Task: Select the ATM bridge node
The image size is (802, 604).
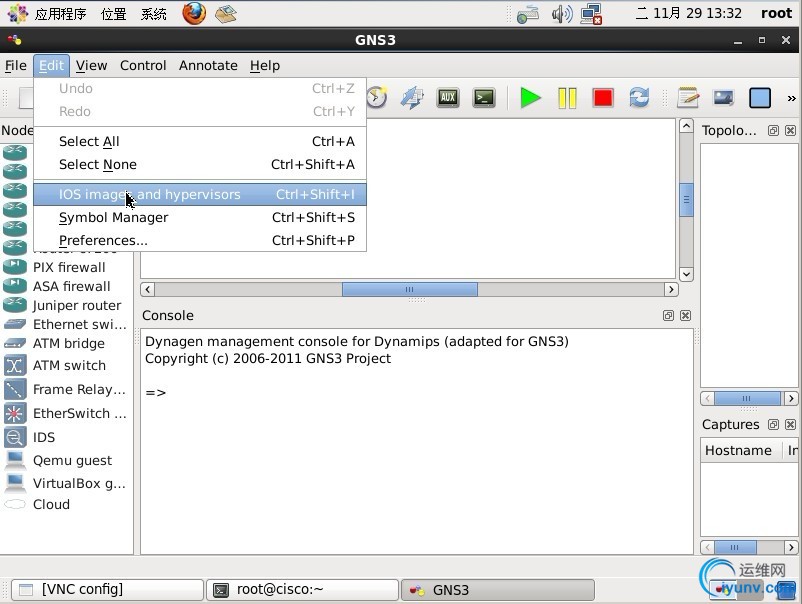Action: (x=65, y=343)
